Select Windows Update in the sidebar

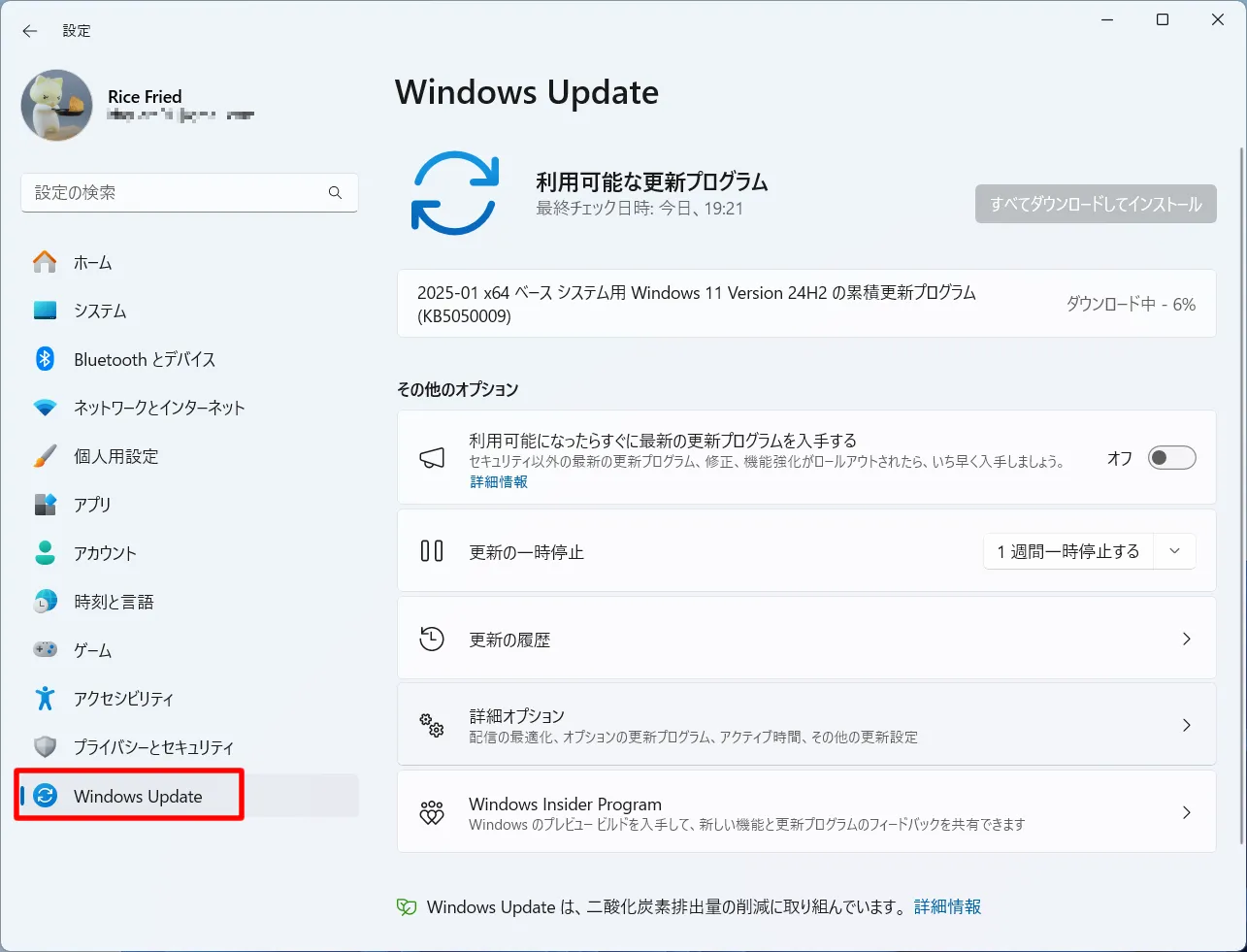click(189, 796)
